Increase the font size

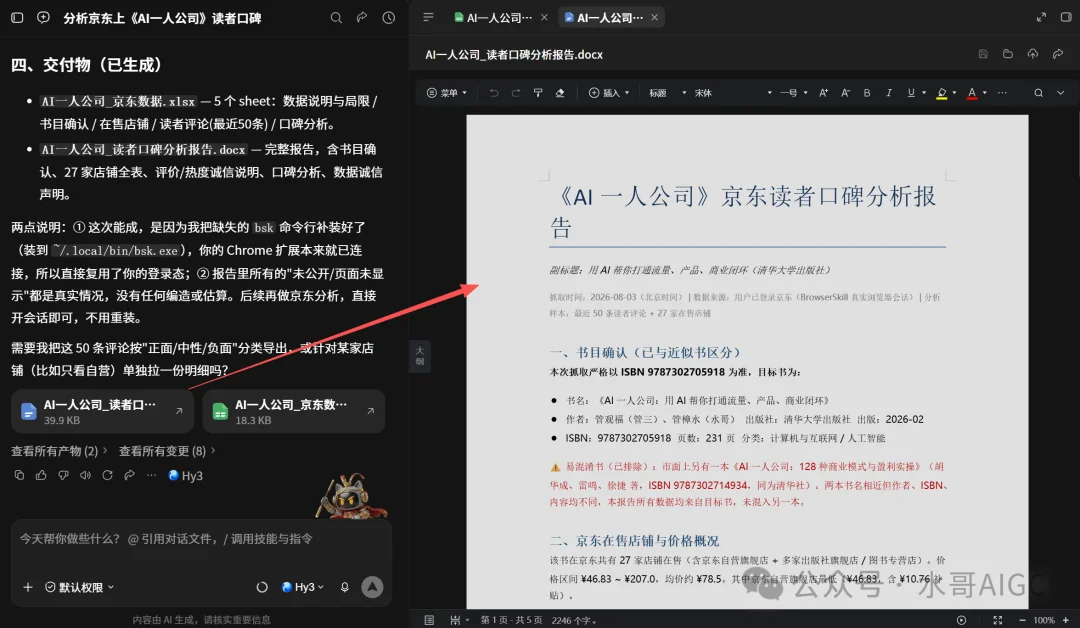click(x=824, y=93)
